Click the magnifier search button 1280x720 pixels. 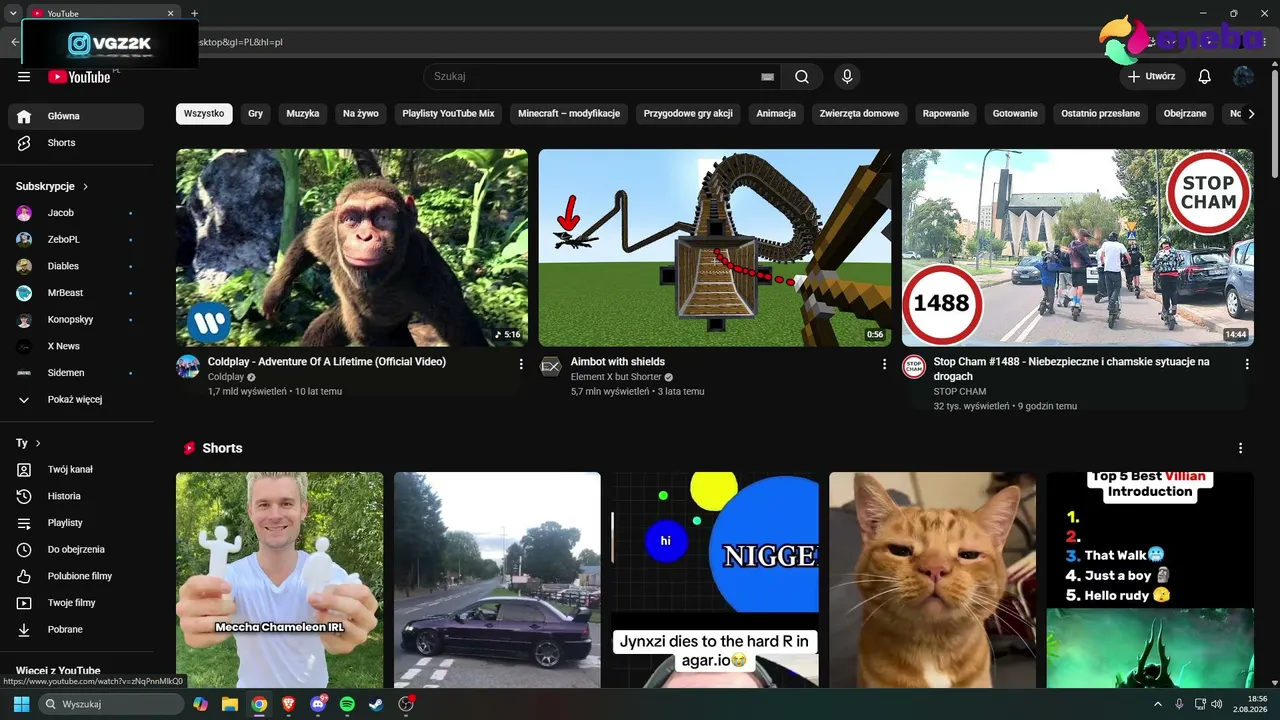[802, 77]
